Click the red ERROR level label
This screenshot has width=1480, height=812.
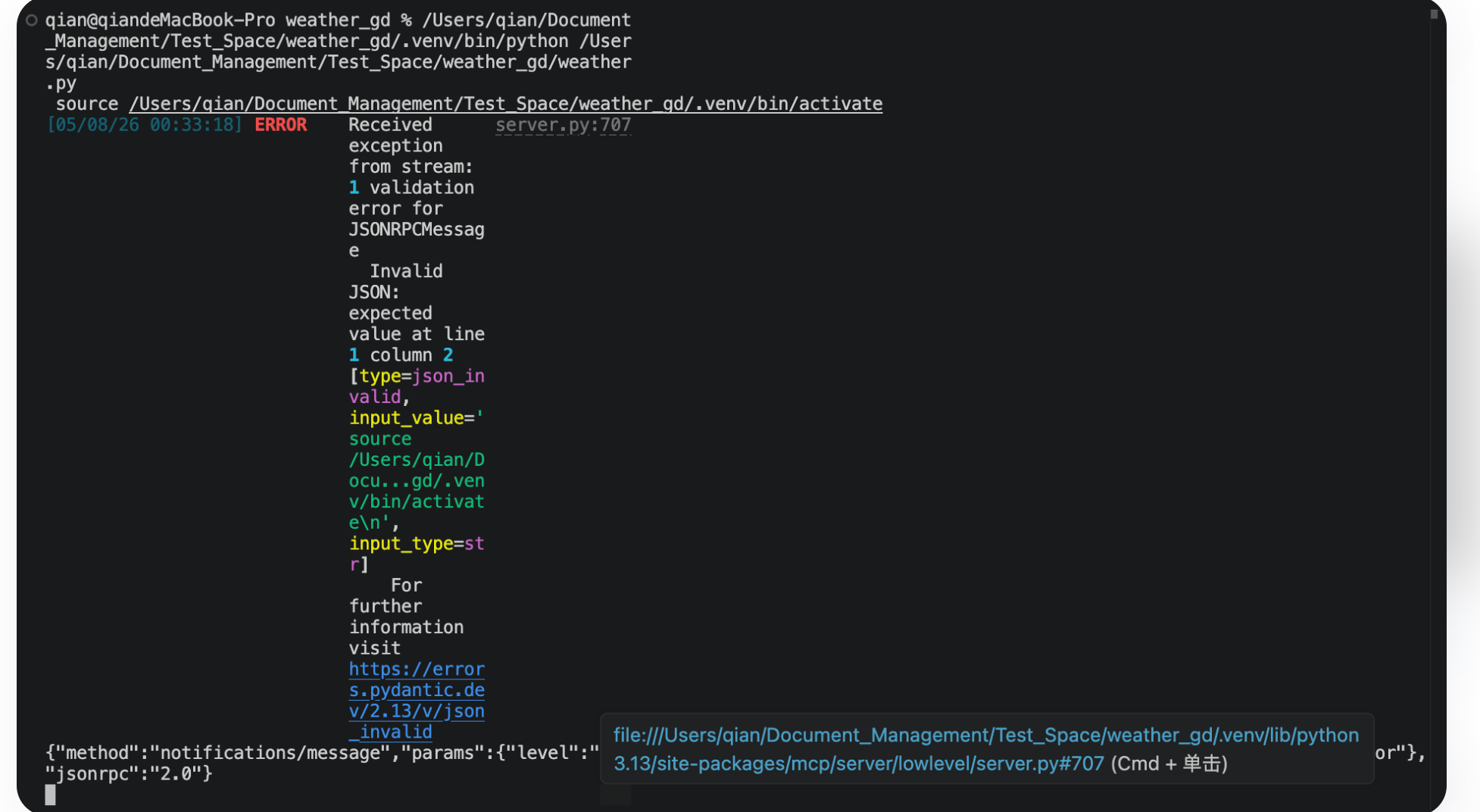pos(280,125)
